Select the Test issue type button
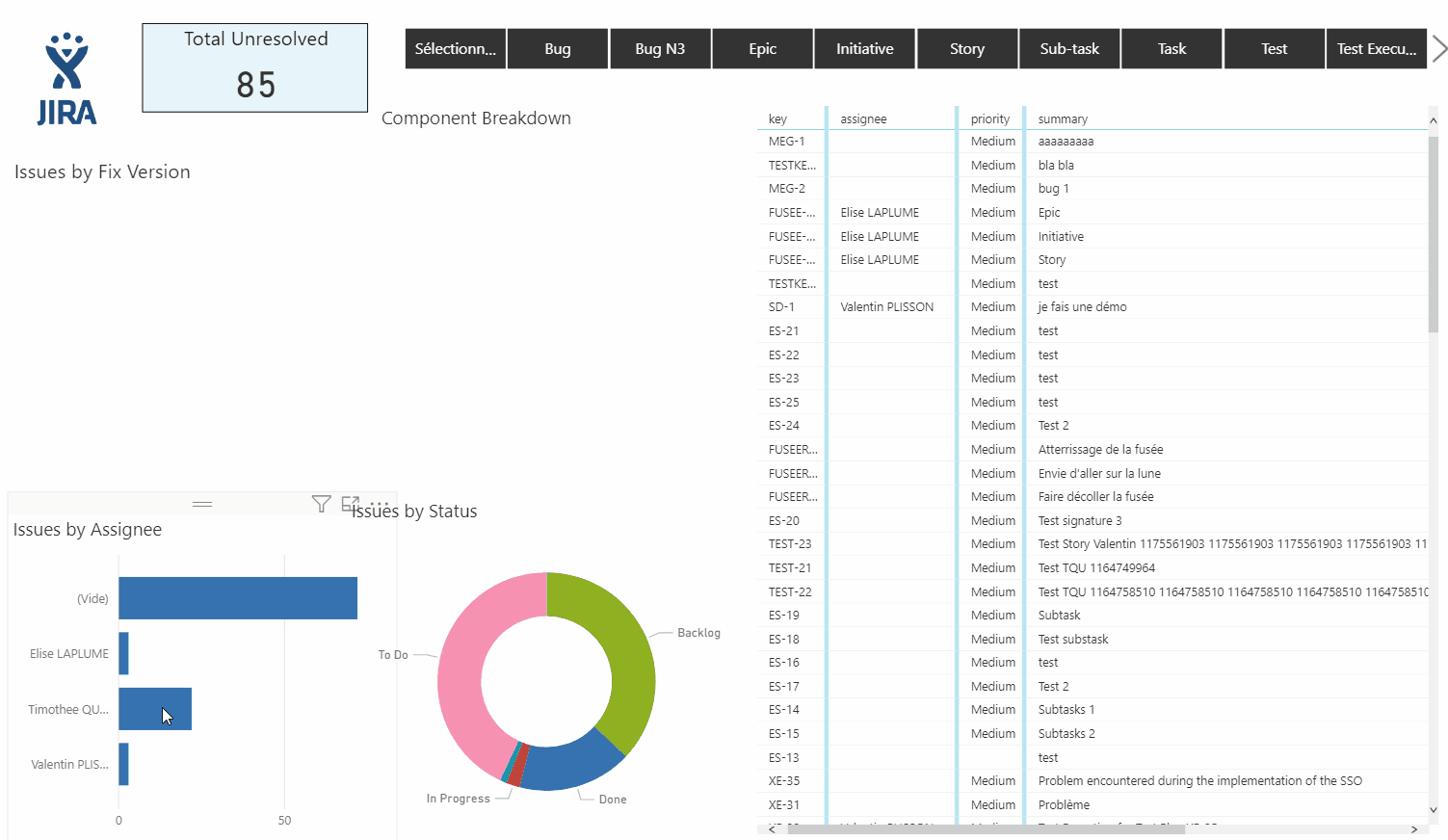The image size is (1448, 840). pos(1275,49)
